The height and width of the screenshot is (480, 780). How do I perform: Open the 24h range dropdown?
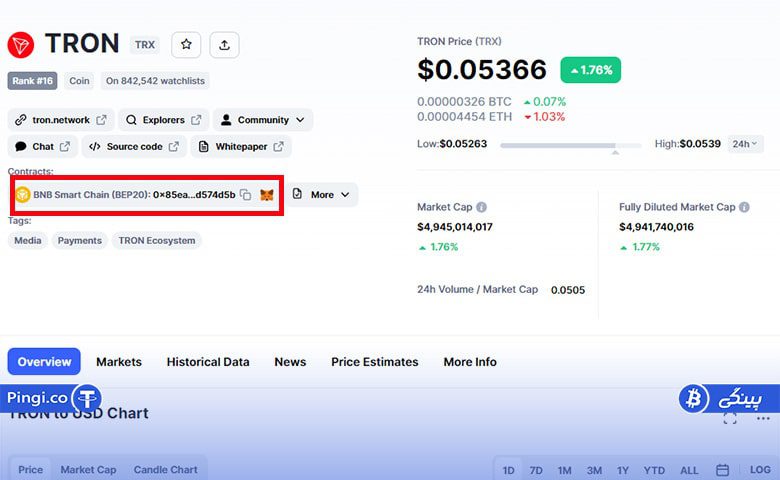745,144
